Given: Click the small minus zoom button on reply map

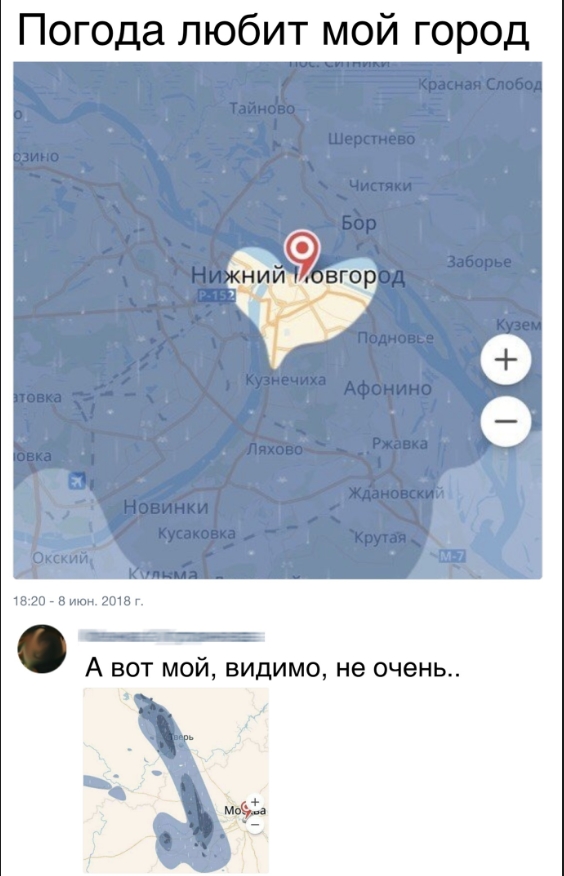Looking at the screenshot, I should [x=255, y=825].
